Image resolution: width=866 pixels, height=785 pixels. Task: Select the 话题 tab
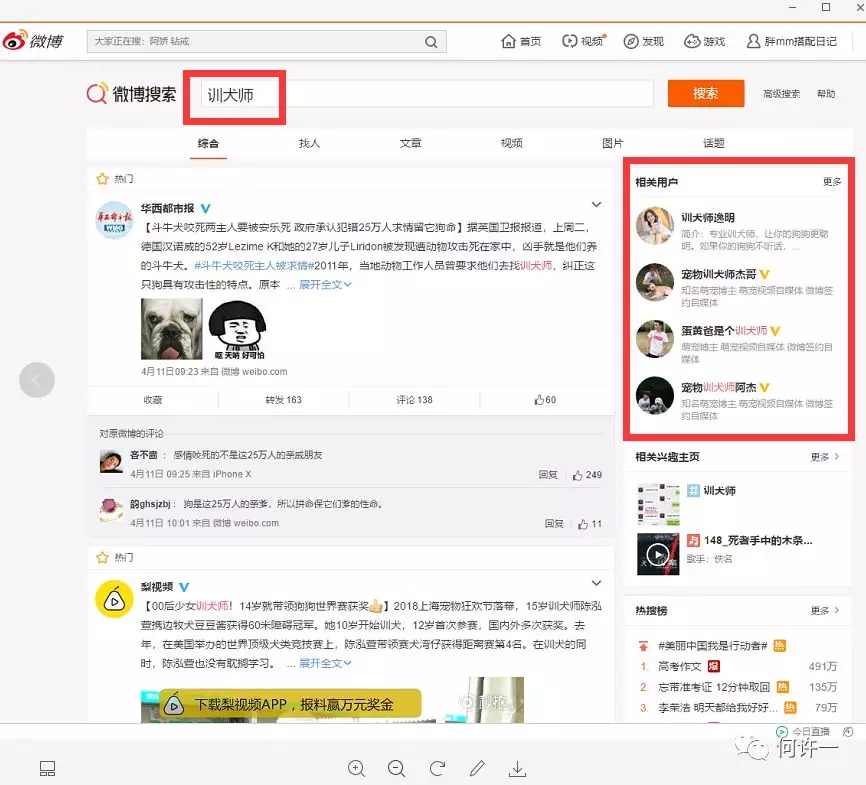[714, 144]
